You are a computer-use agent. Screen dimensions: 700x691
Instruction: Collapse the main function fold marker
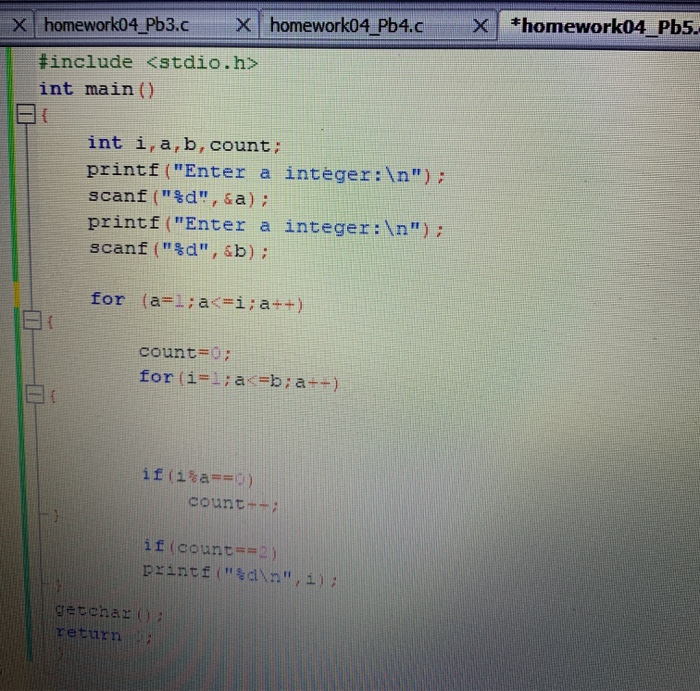(26, 114)
